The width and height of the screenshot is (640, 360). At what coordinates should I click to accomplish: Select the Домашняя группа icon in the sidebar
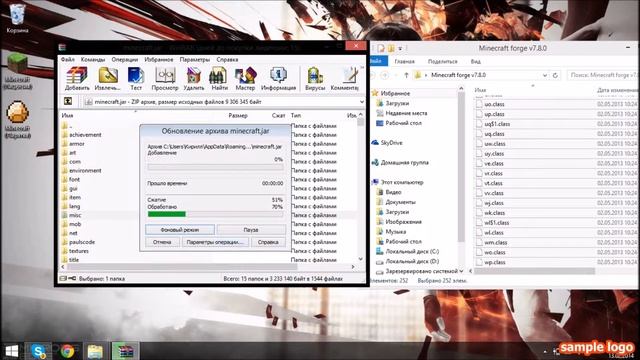(375, 162)
